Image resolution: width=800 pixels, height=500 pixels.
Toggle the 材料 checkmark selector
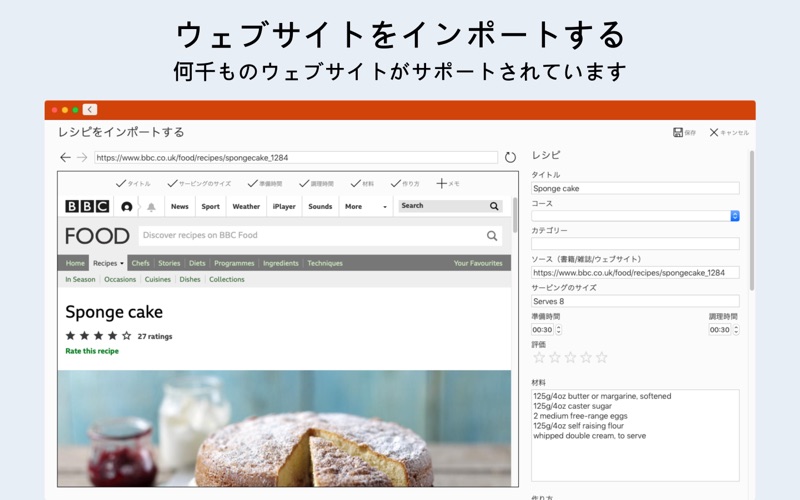pos(362,184)
